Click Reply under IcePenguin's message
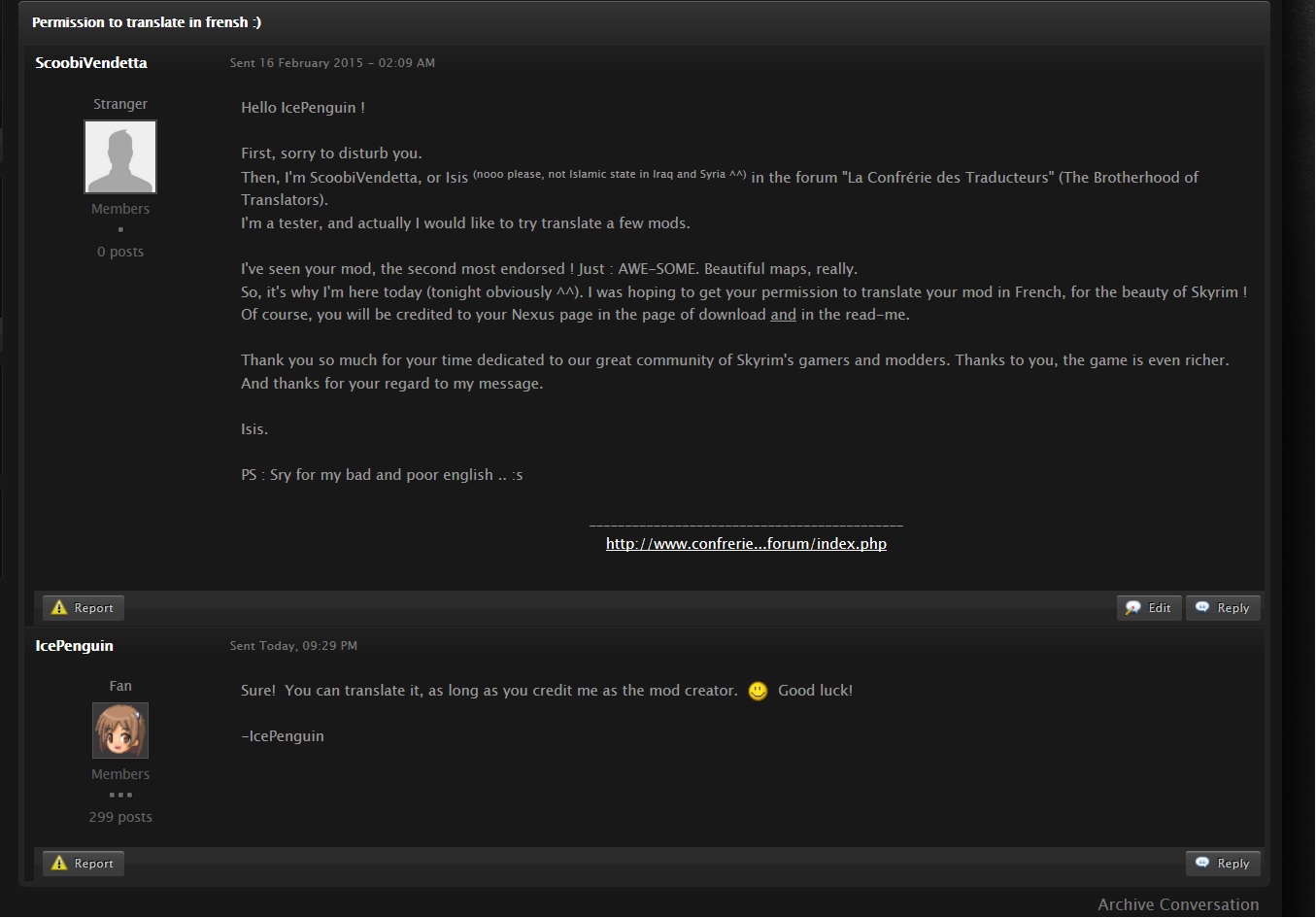This screenshot has height=918, width=1316. click(x=1223, y=864)
